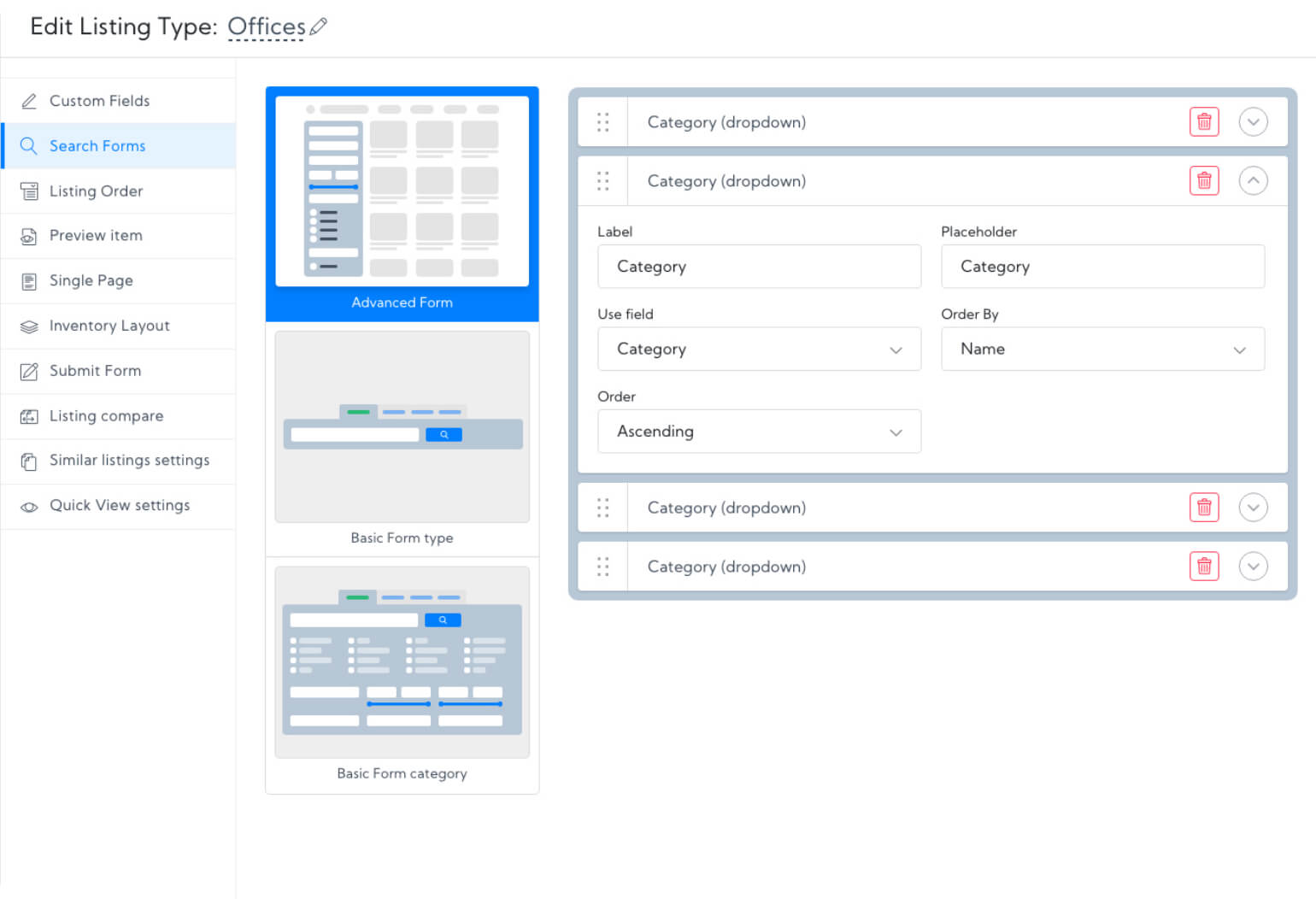1316x899 pixels.
Task: Open the Use field dropdown
Action: coord(759,349)
